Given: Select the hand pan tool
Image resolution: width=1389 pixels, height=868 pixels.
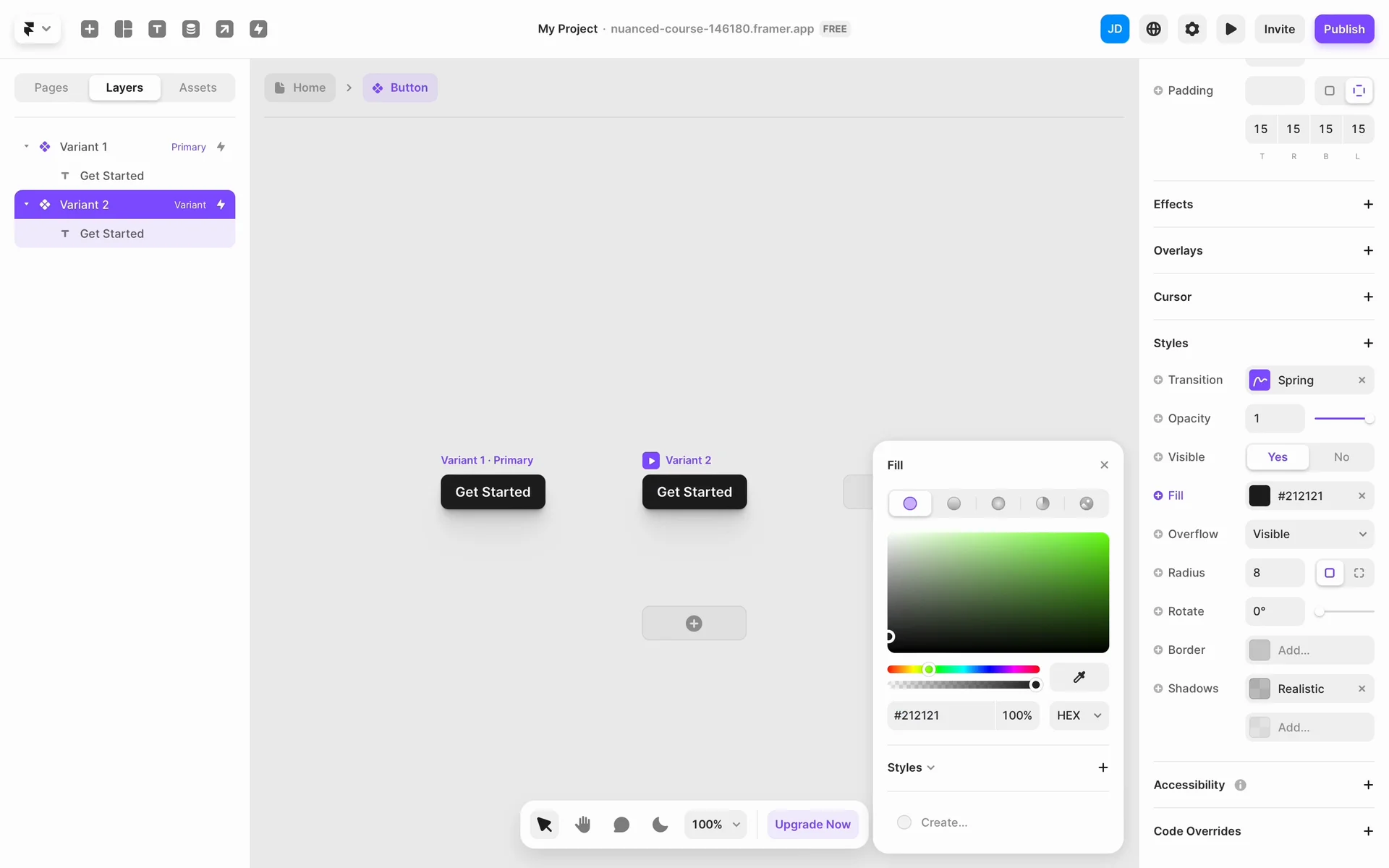Looking at the screenshot, I should point(583,825).
